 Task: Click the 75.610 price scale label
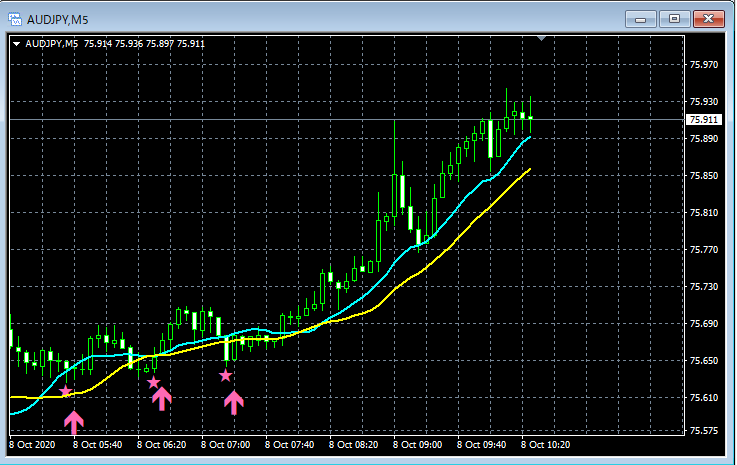704,397
